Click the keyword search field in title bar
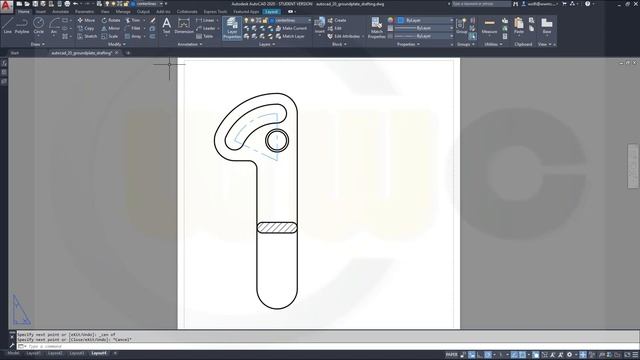The image size is (640, 360). click(481, 4)
